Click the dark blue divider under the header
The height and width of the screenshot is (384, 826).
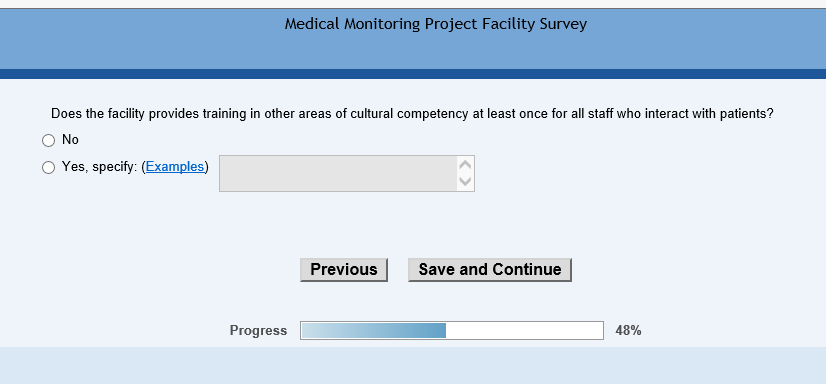413,74
